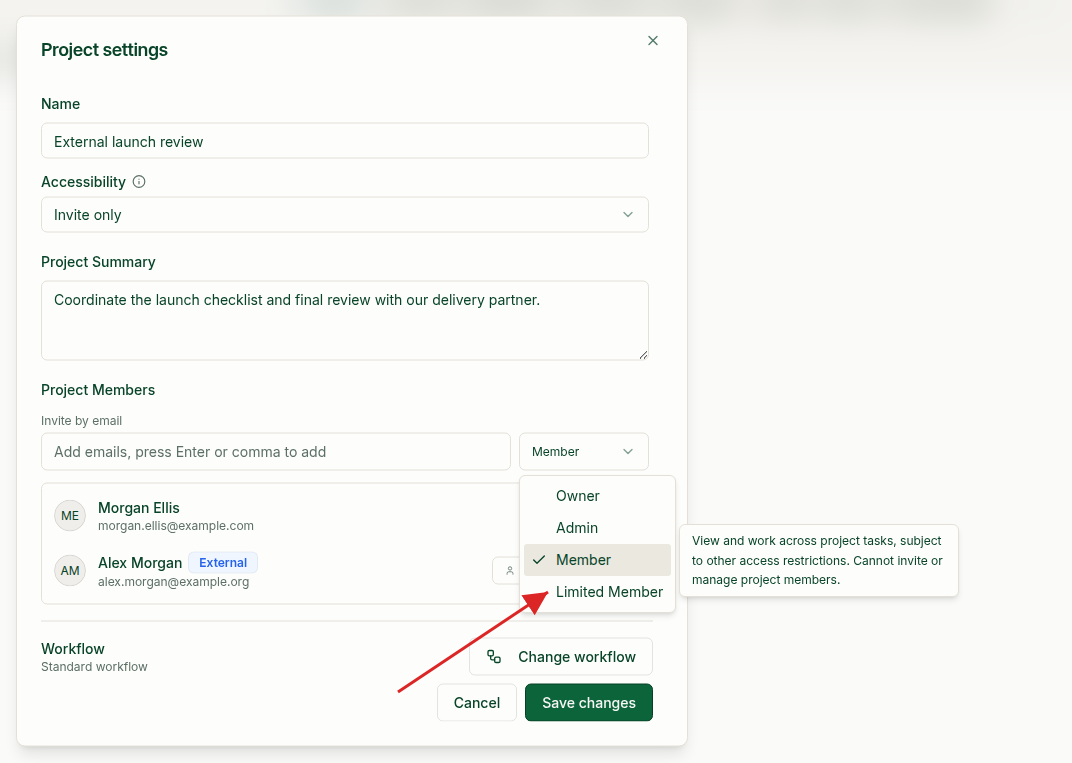
Task: Click the Standard workflow label
Action: click(x=94, y=667)
